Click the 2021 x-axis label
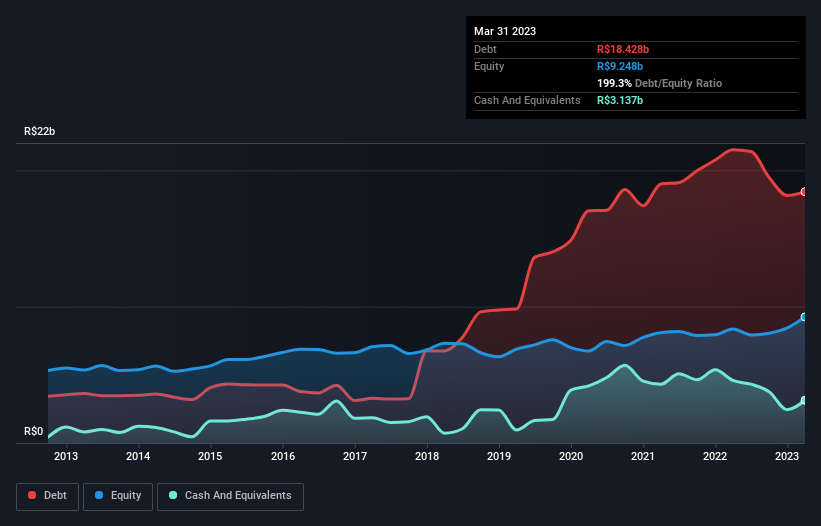This screenshot has width=821, height=526. pos(642,456)
